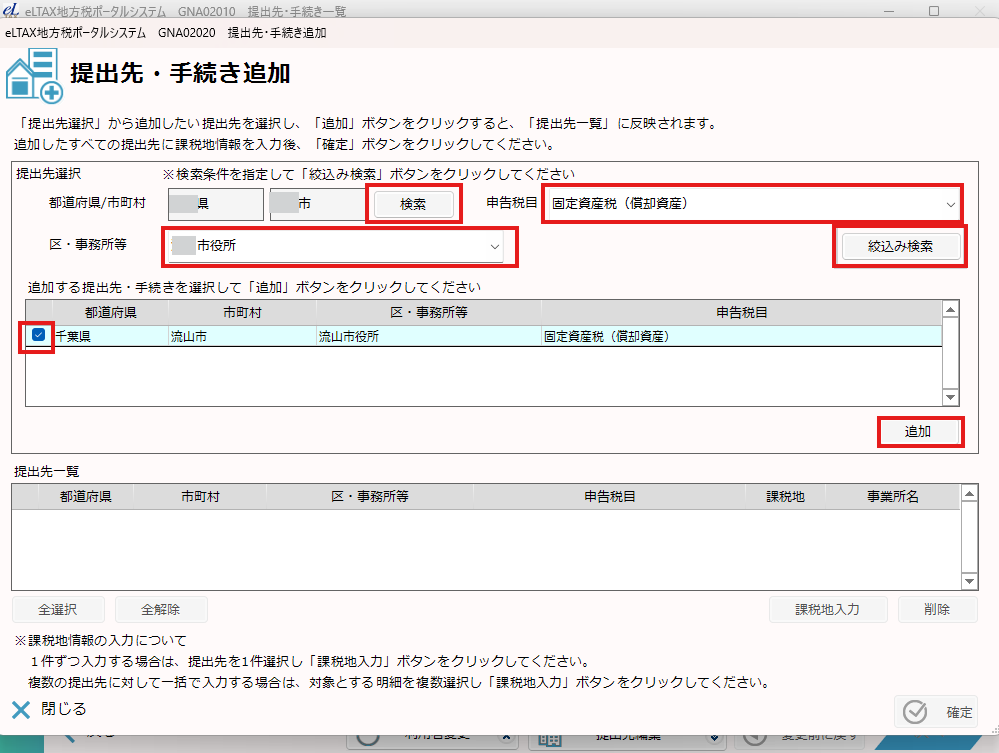Click up arrow of upper table scrollbar
Screen dimensions: 999x753
tap(951, 309)
